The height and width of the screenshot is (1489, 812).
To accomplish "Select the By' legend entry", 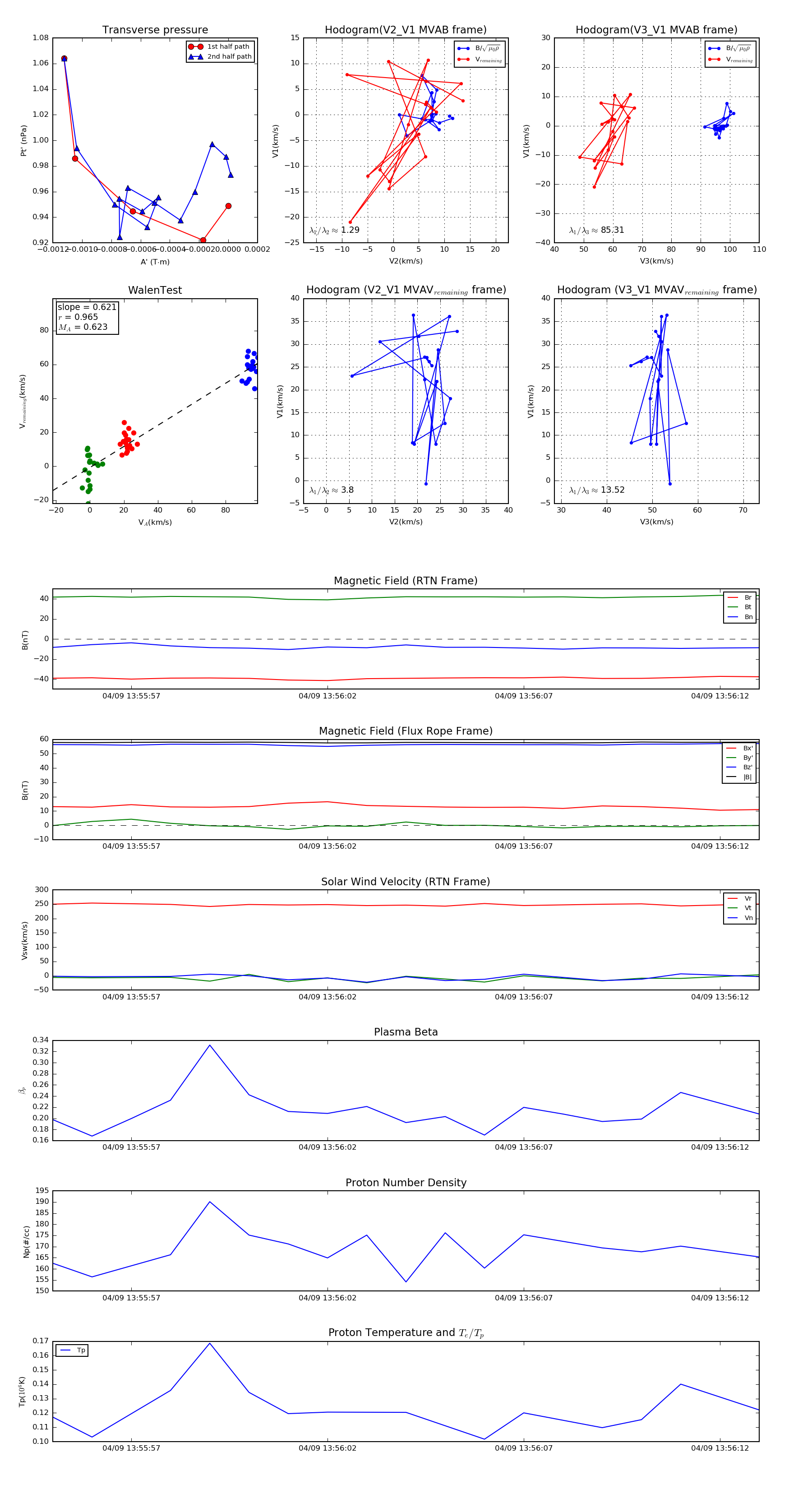I will coord(739,758).
